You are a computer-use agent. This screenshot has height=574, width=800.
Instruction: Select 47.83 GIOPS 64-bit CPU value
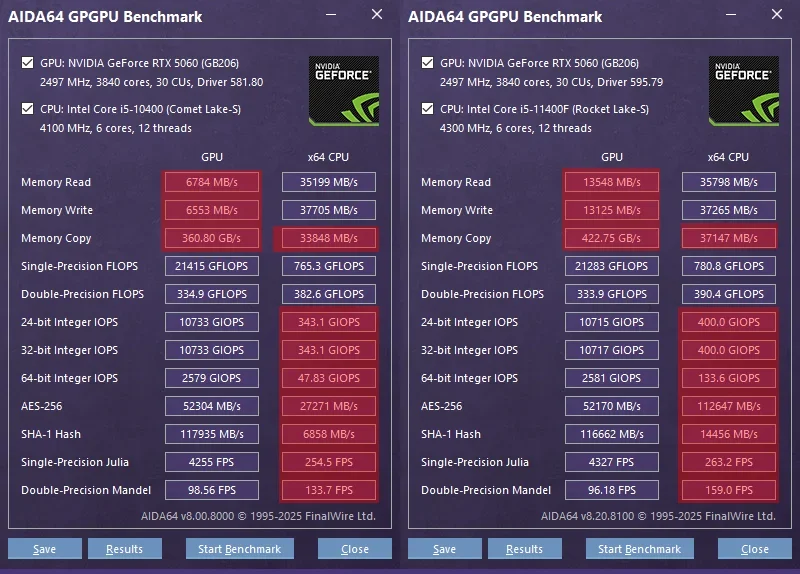tap(329, 378)
